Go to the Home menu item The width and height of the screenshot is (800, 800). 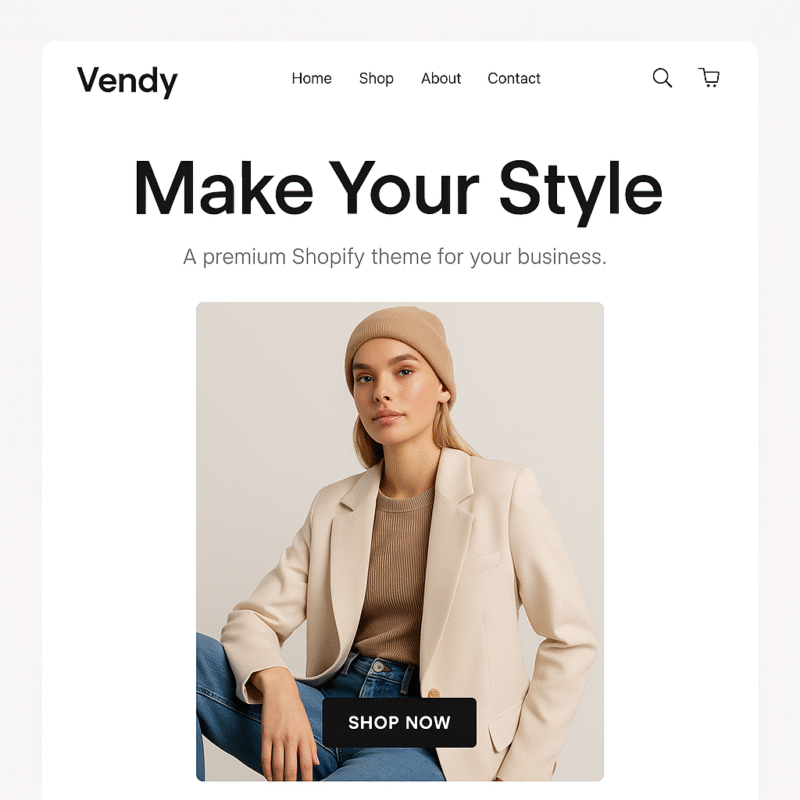coord(312,78)
